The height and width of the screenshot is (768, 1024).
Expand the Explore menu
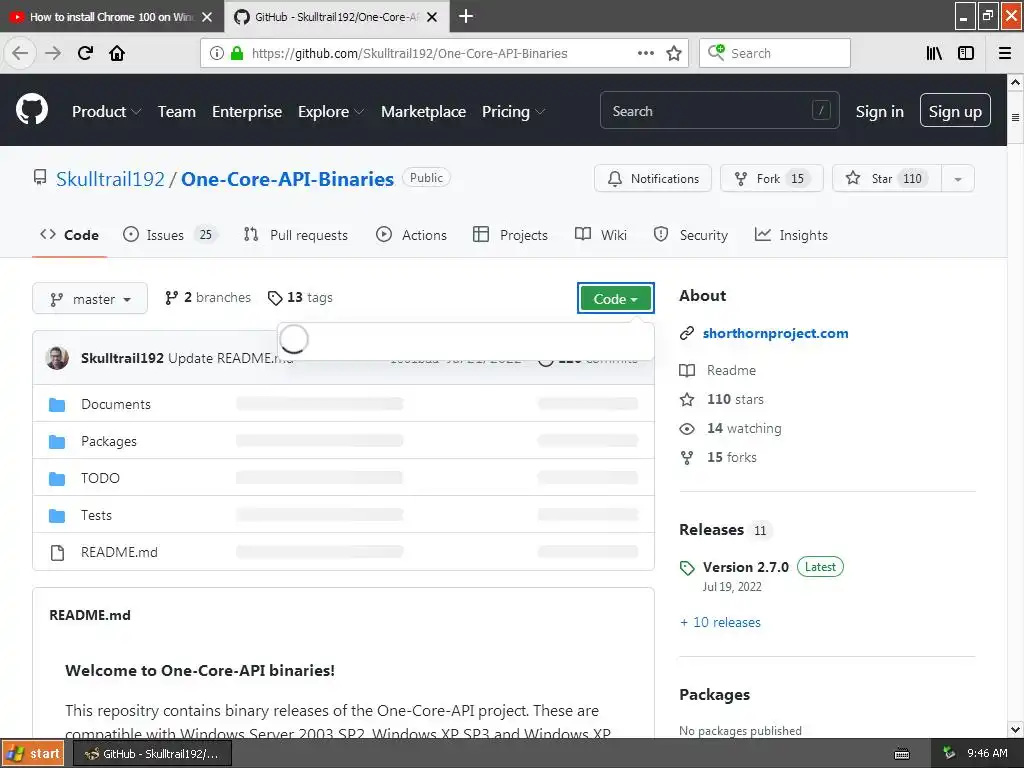coord(331,112)
